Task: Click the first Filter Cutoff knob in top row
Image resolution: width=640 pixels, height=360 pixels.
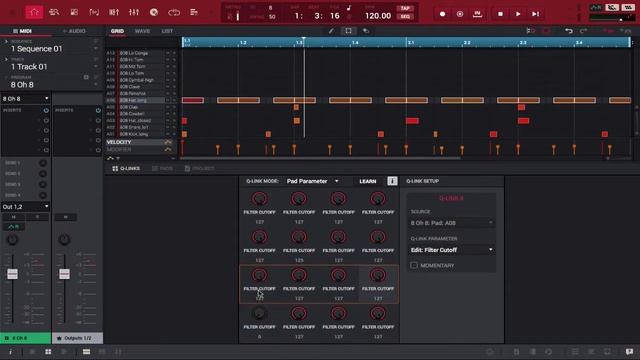Action: coord(260,199)
